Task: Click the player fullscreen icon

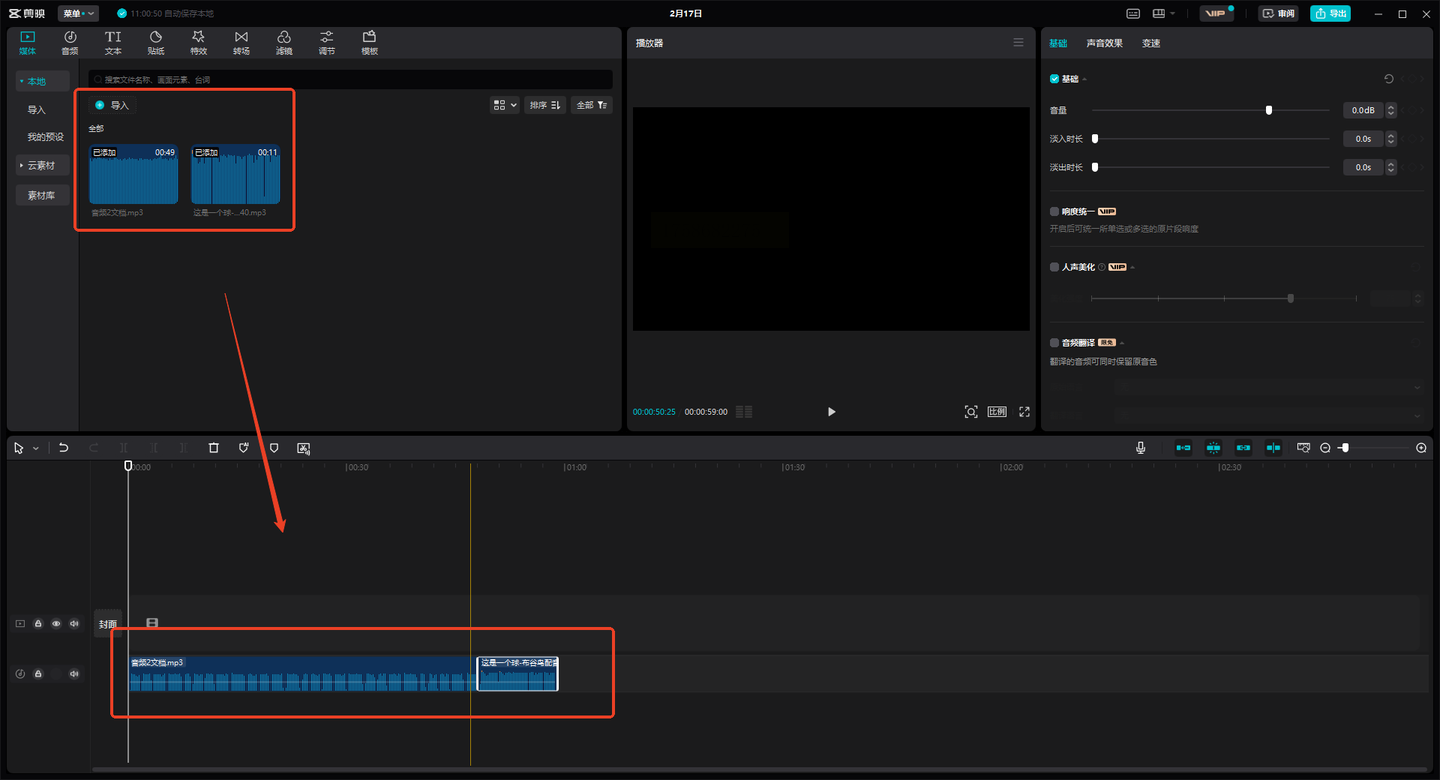Action: [x=1024, y=412]
